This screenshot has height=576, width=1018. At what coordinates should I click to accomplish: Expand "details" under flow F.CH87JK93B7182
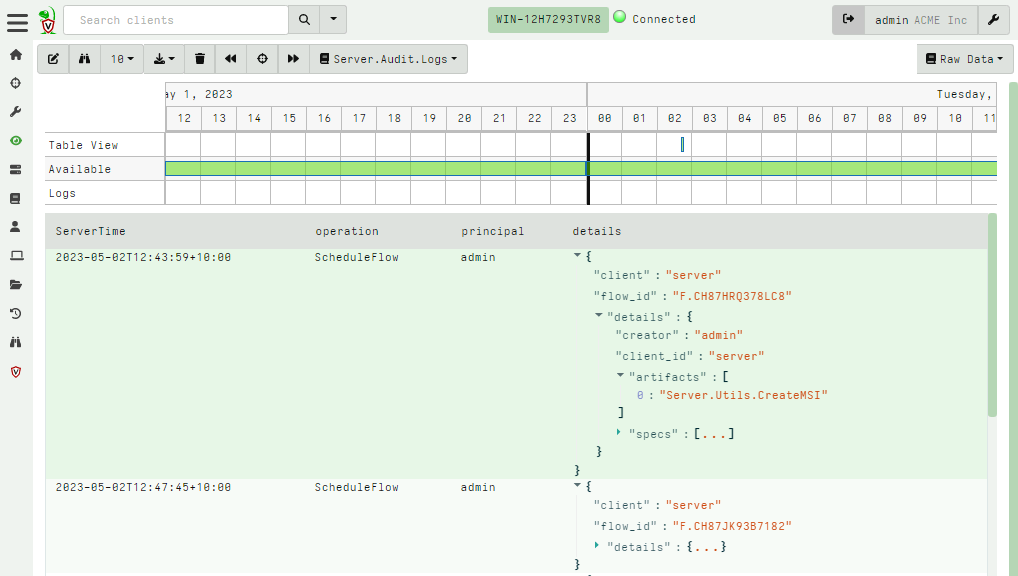(597, 545)
